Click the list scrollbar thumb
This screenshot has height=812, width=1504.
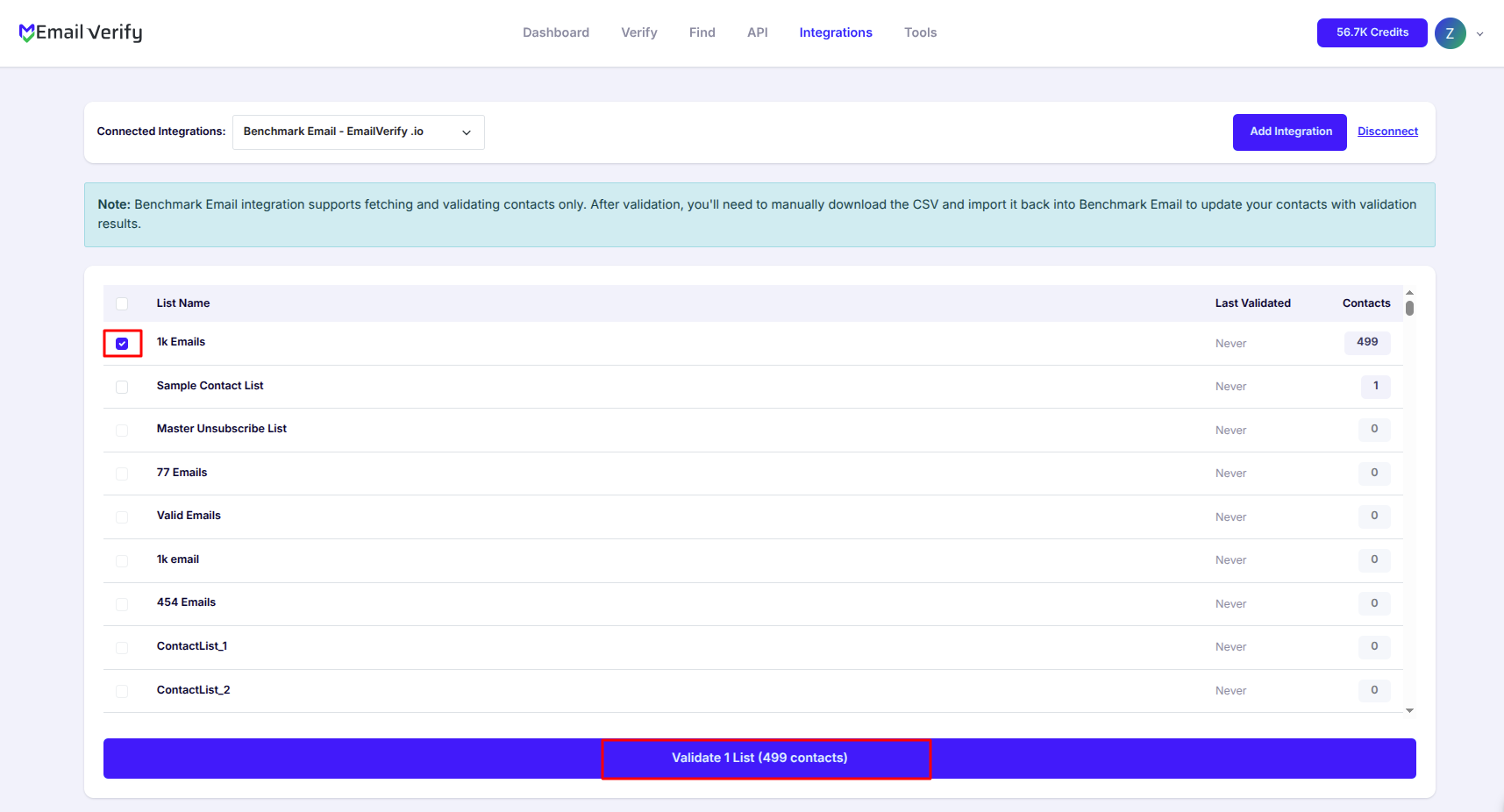(x=1409, y=308)
